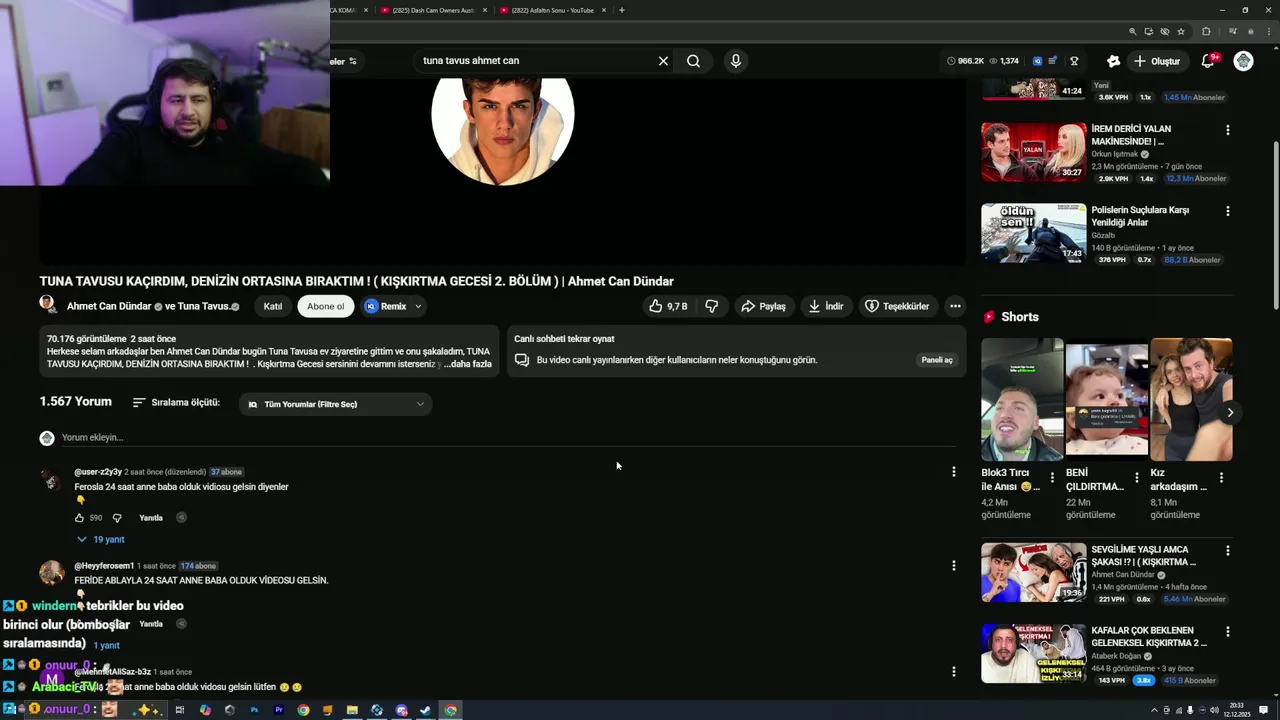Open YouTube notifications bell
1280x720 pixels.
[x=1208, y=61]
